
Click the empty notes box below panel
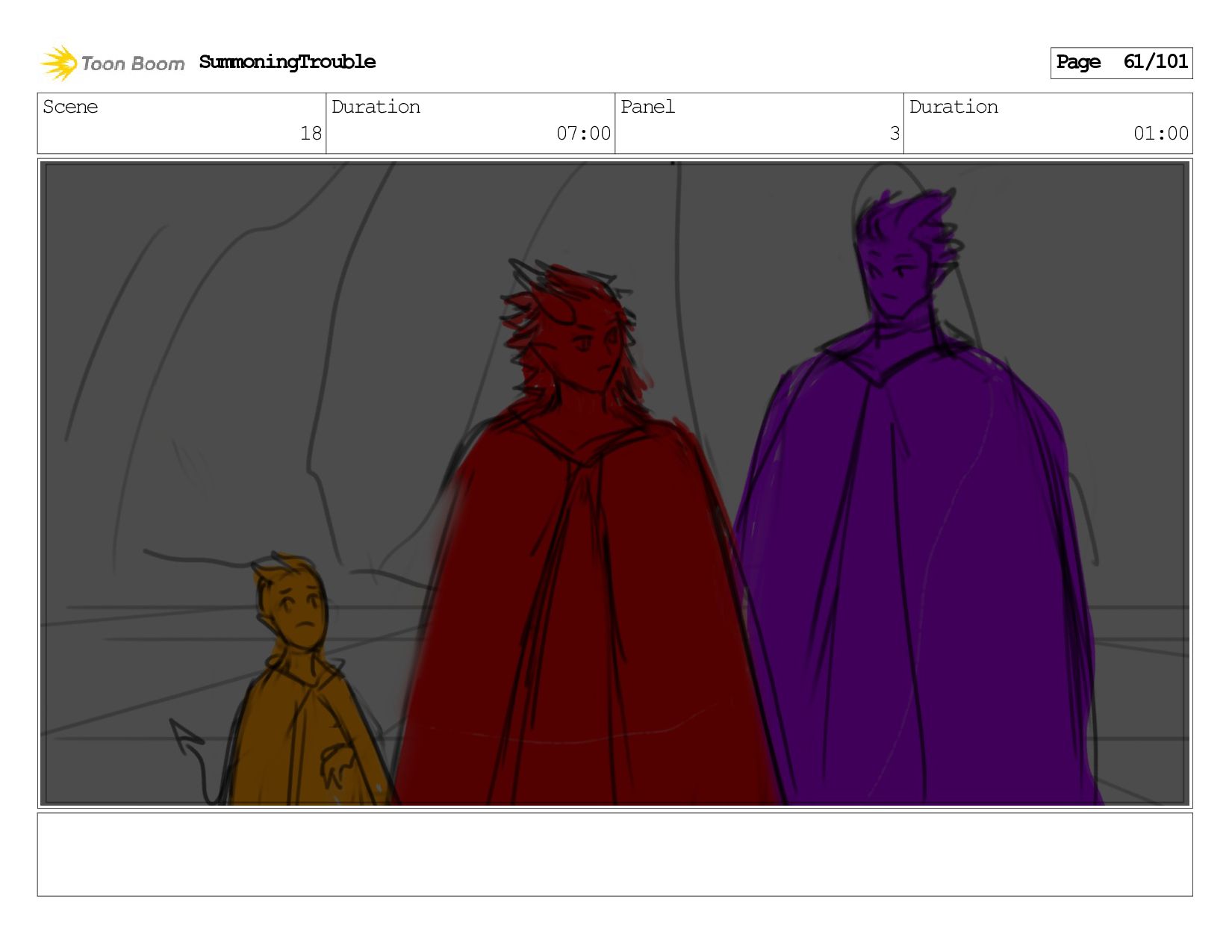(x=615, y=854)
